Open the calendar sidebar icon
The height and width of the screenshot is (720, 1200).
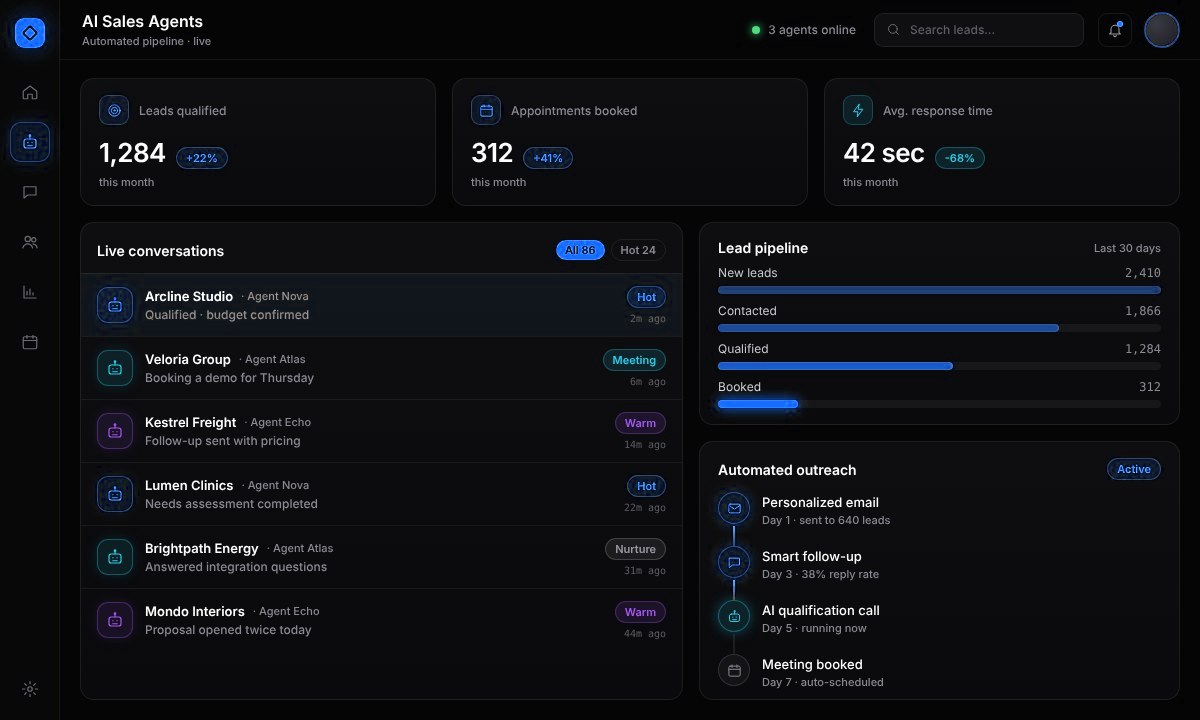pyautogui.click(x=30, y=342)
